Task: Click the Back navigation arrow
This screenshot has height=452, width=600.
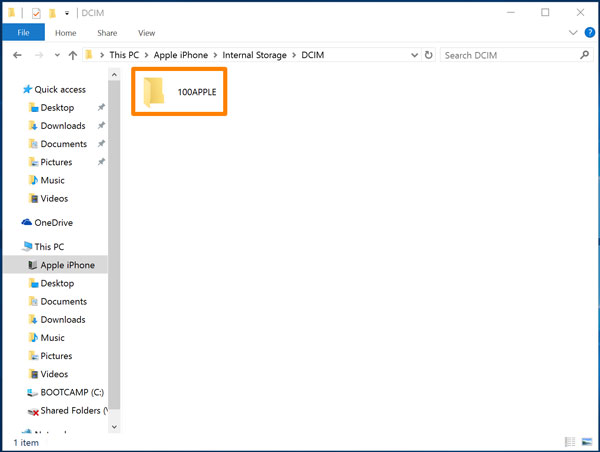Action: [x=17, y=55]
